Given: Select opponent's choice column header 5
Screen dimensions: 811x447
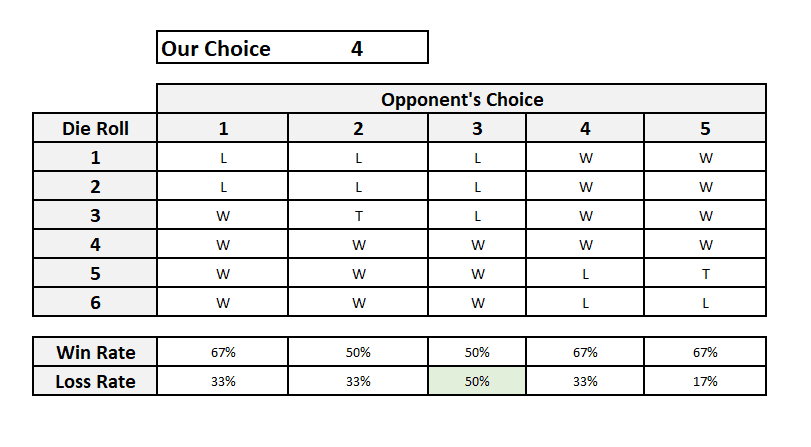Looking at the screenshot, I should 705,128.
